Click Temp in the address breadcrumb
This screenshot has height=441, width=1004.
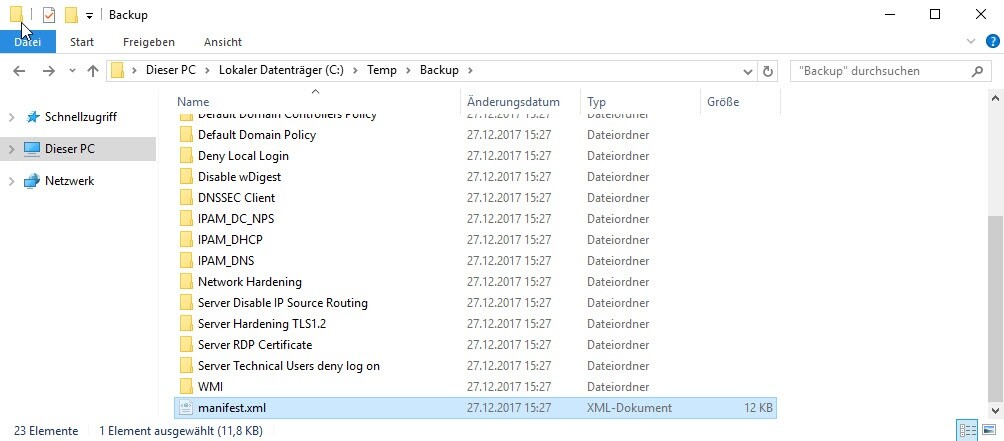pos(382,71)
